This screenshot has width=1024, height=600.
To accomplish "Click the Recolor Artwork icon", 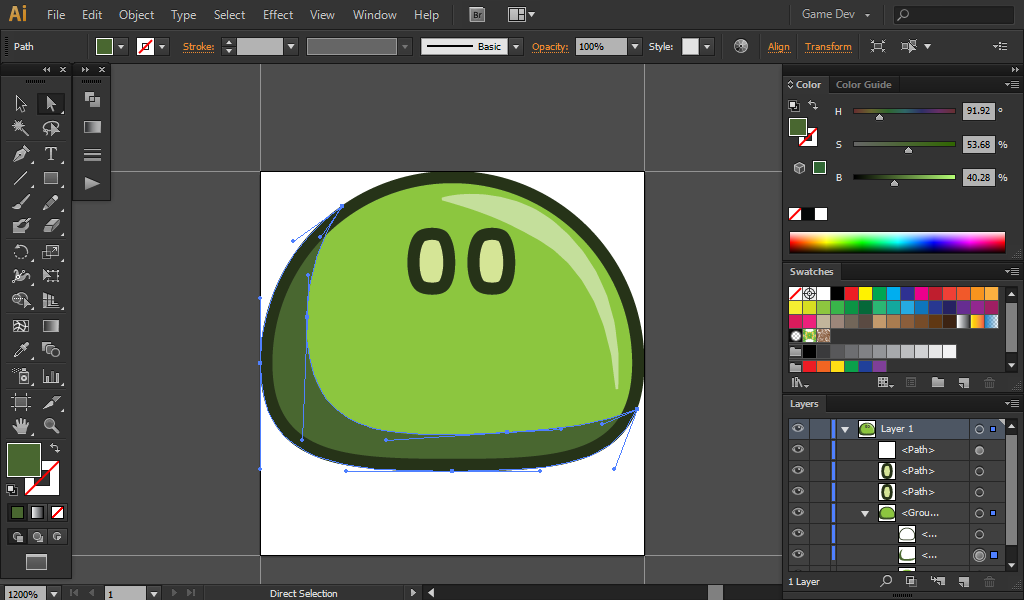I will point(740,46).
